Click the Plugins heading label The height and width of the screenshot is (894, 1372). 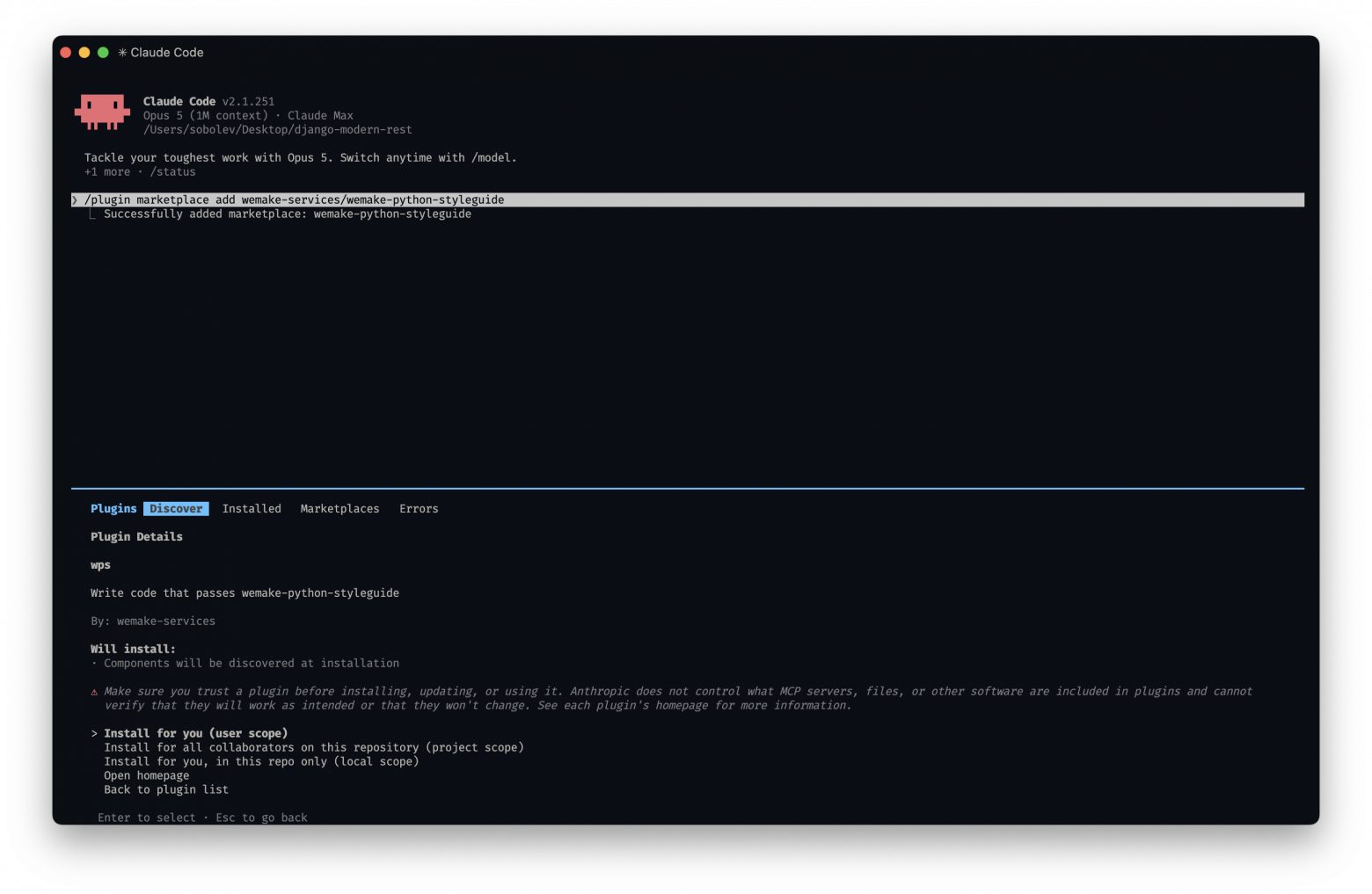point(113,509)
